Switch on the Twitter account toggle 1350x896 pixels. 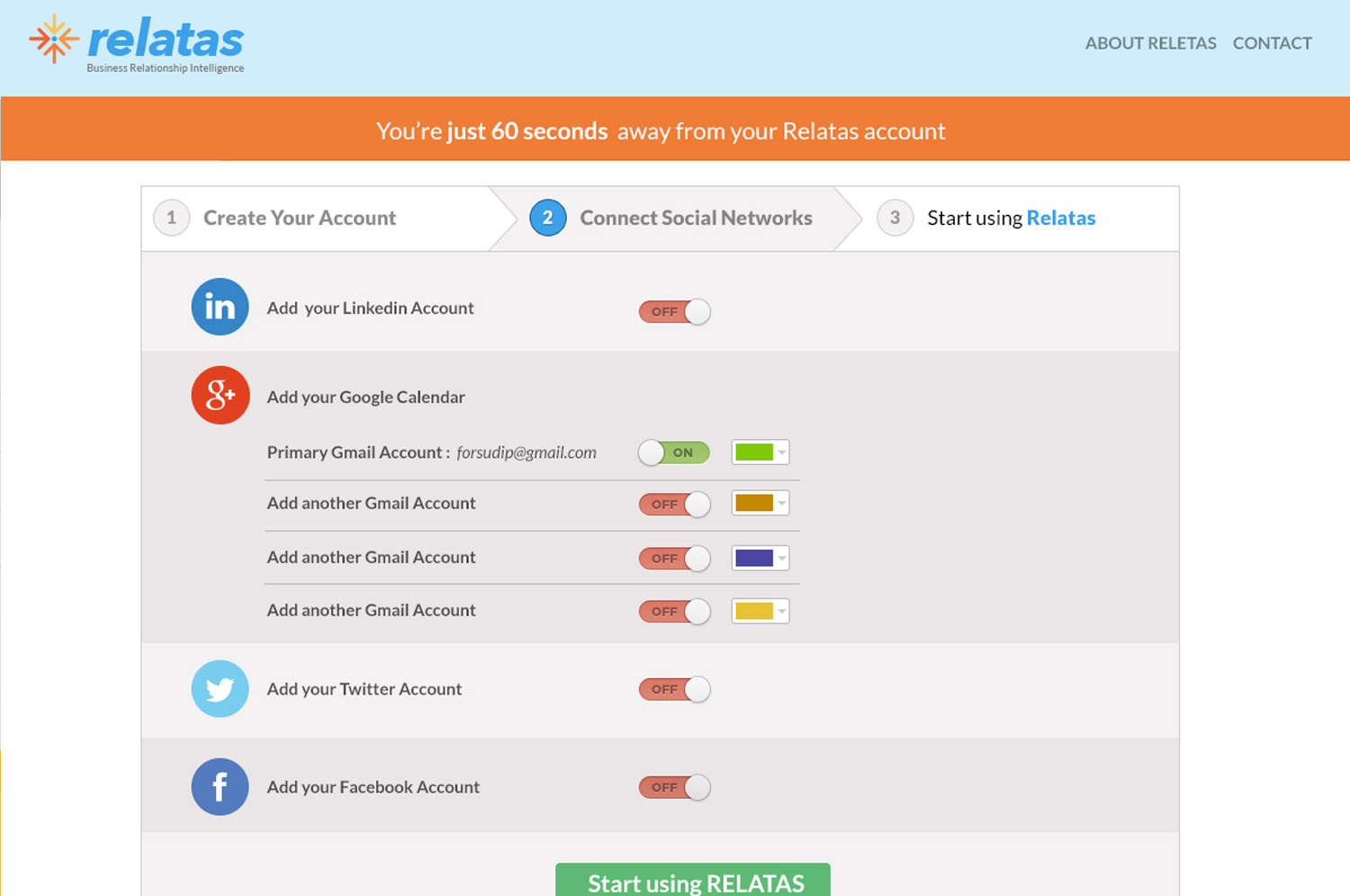tap(674, 689)
